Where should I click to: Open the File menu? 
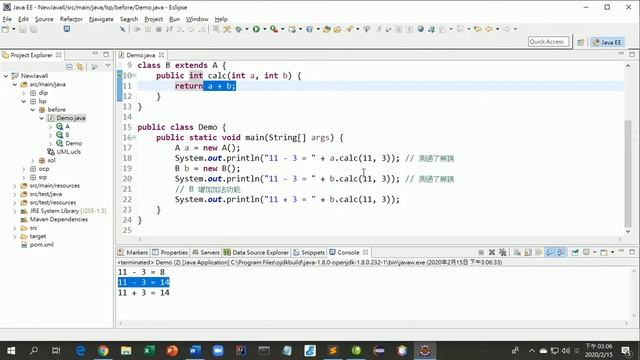coord(7,19)
